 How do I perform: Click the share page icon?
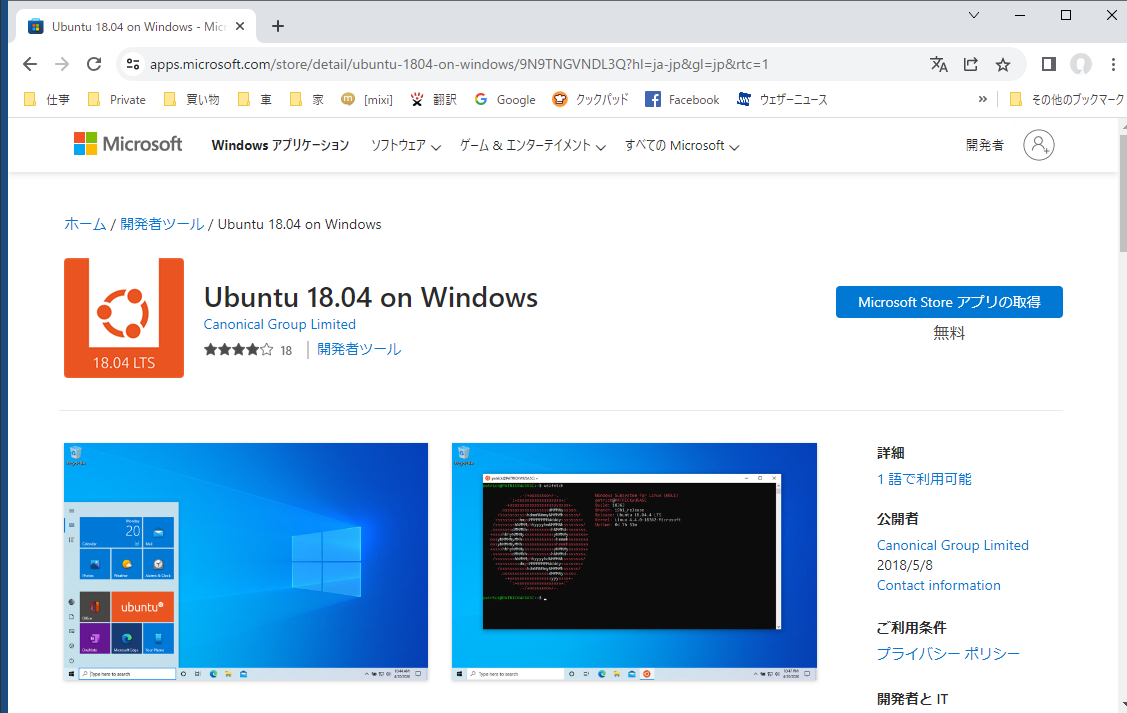[x=971, y=64]
